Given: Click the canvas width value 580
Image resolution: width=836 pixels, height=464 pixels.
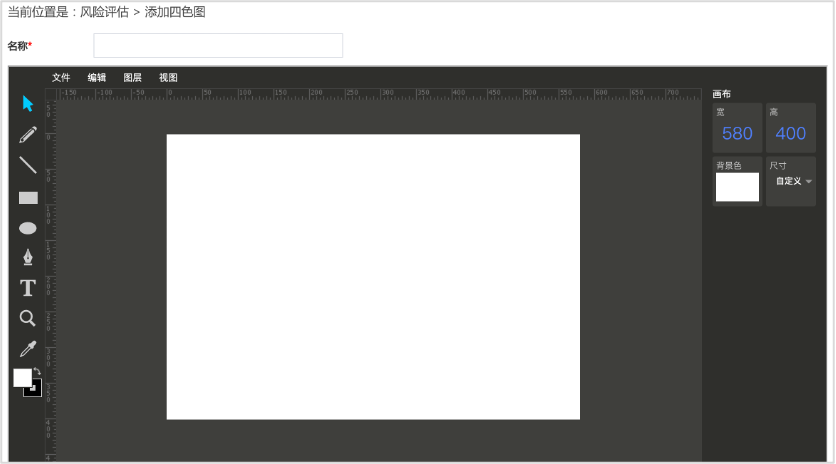Looking at the screenshot, I should (737, 133).
